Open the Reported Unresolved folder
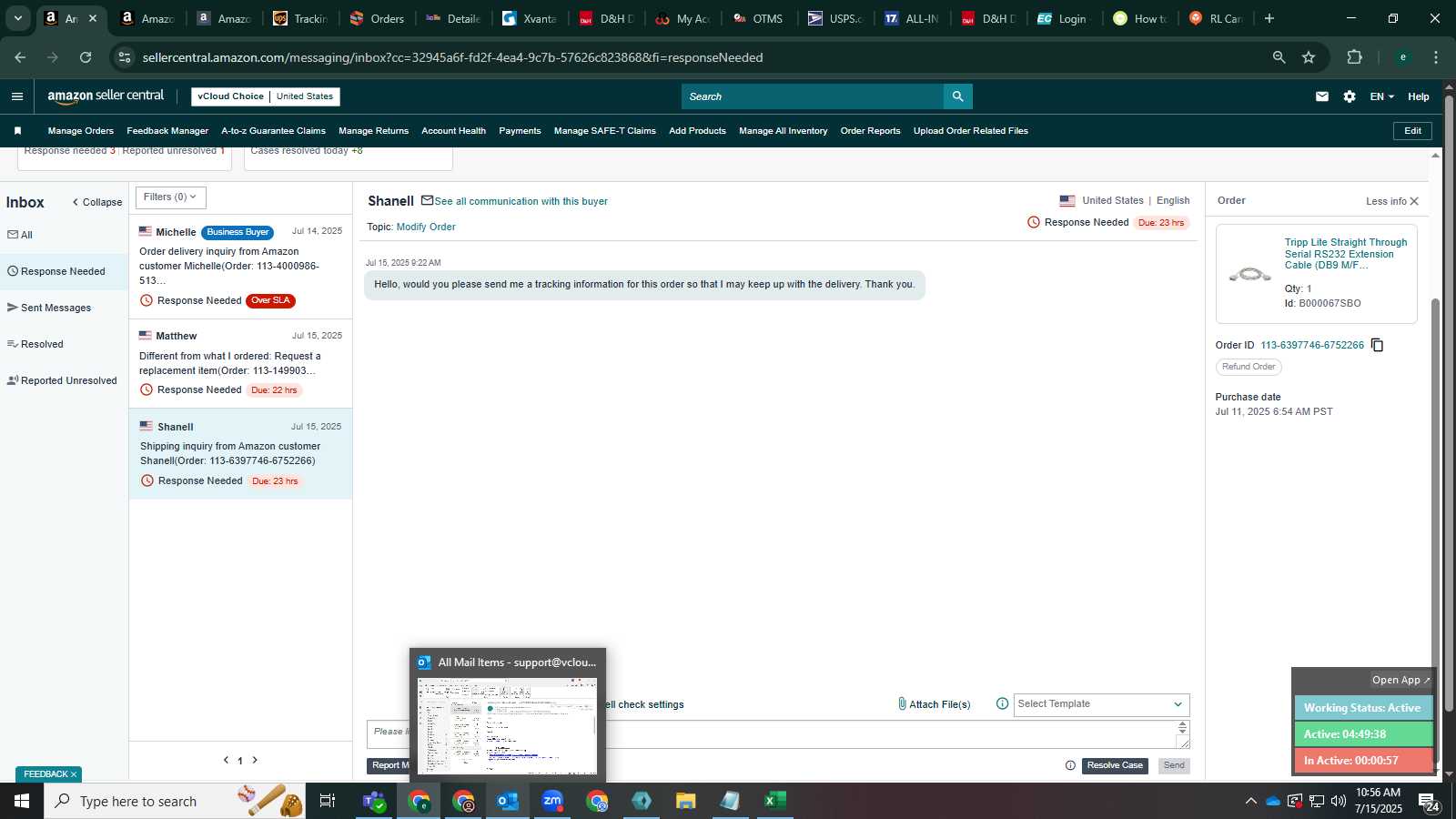Screen dimensions: 1456x819 (62, 380)
